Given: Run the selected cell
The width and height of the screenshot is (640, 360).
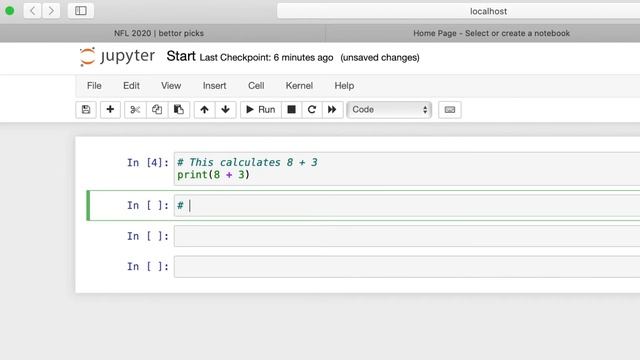Looking at the screenshot, I should [x=261, y=110].
